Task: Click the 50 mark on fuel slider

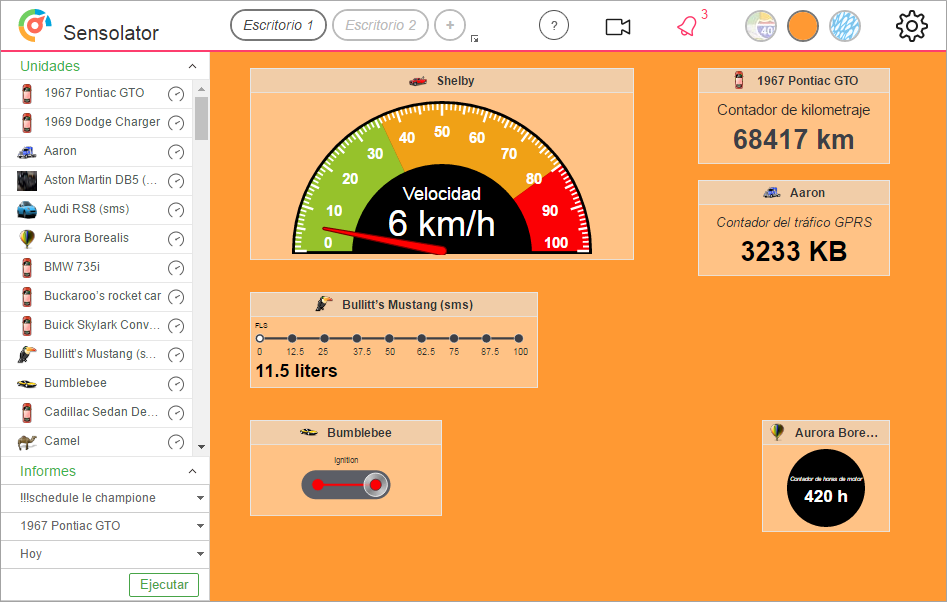Action: click(389, 339)
